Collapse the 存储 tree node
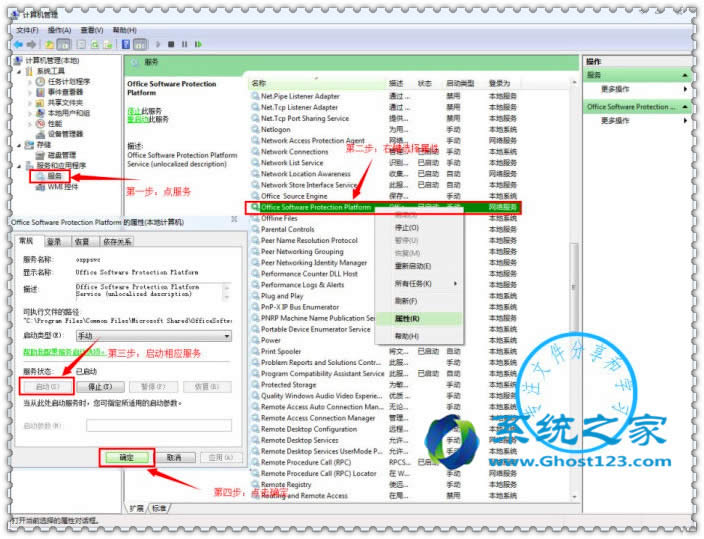The image size is (704, 539). coord(19,145)
